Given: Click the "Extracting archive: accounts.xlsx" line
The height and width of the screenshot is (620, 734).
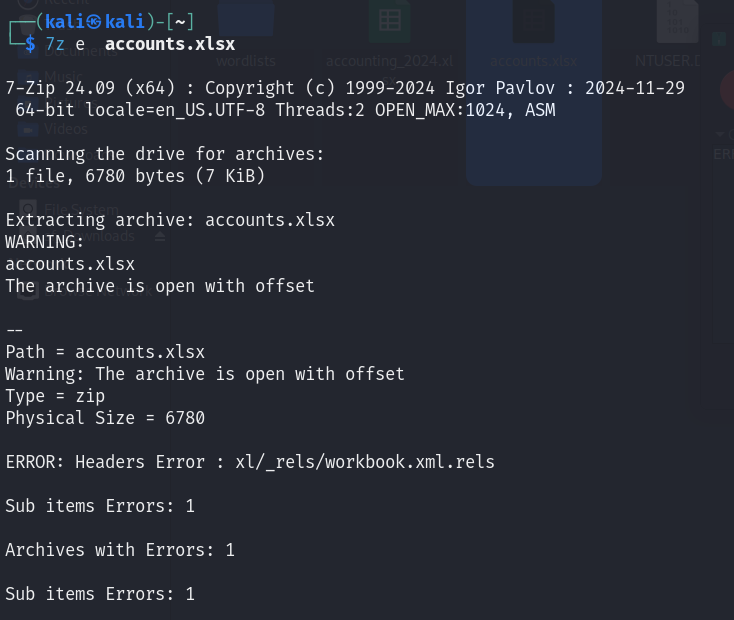Looking at the screenshot, I should (170, 220).
